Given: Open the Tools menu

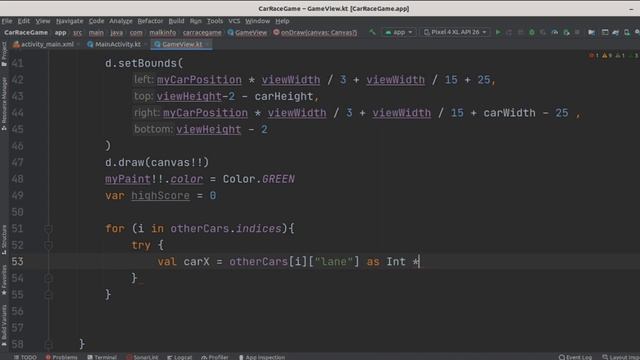Looking at the screenshot, I should coord(215,21).
